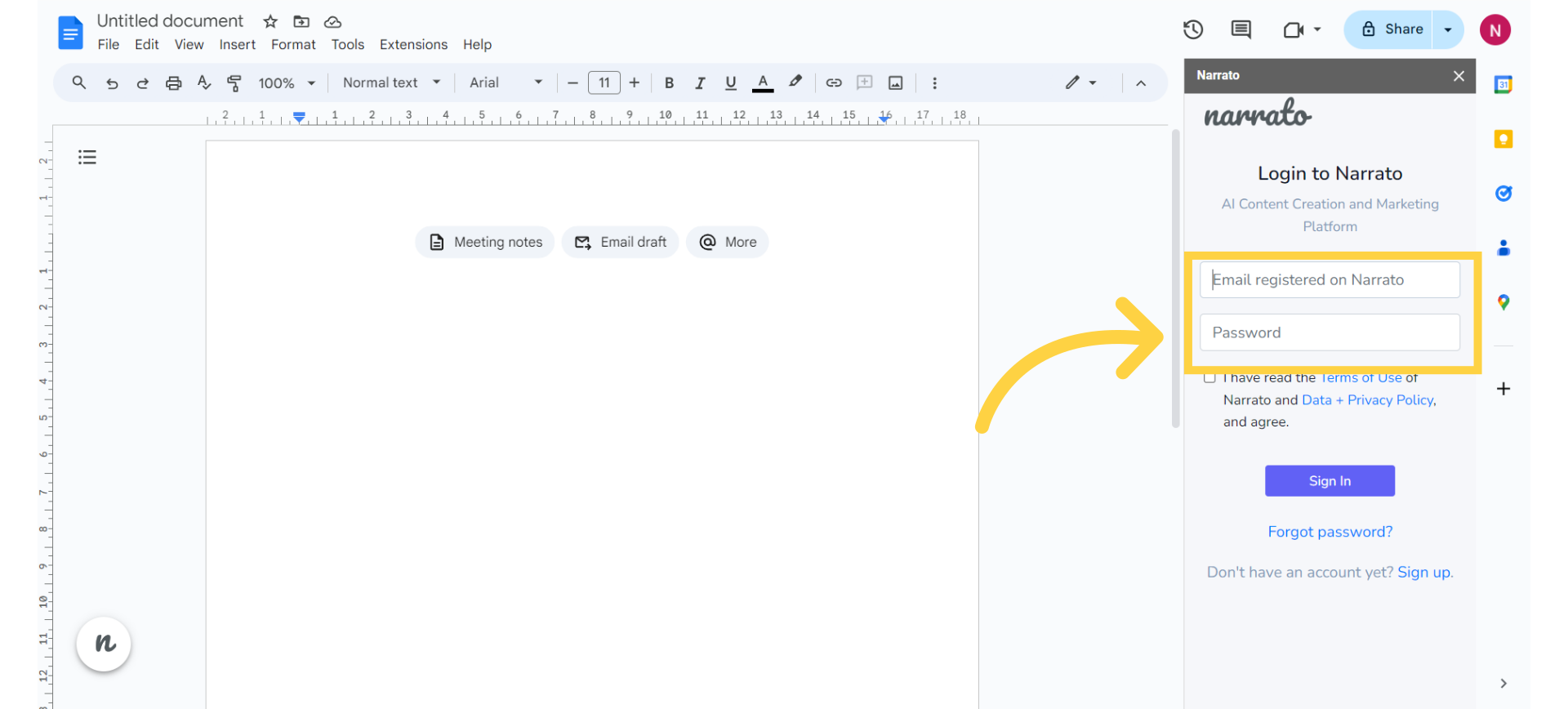
Task: Open the Format menu
Action: 293,45
